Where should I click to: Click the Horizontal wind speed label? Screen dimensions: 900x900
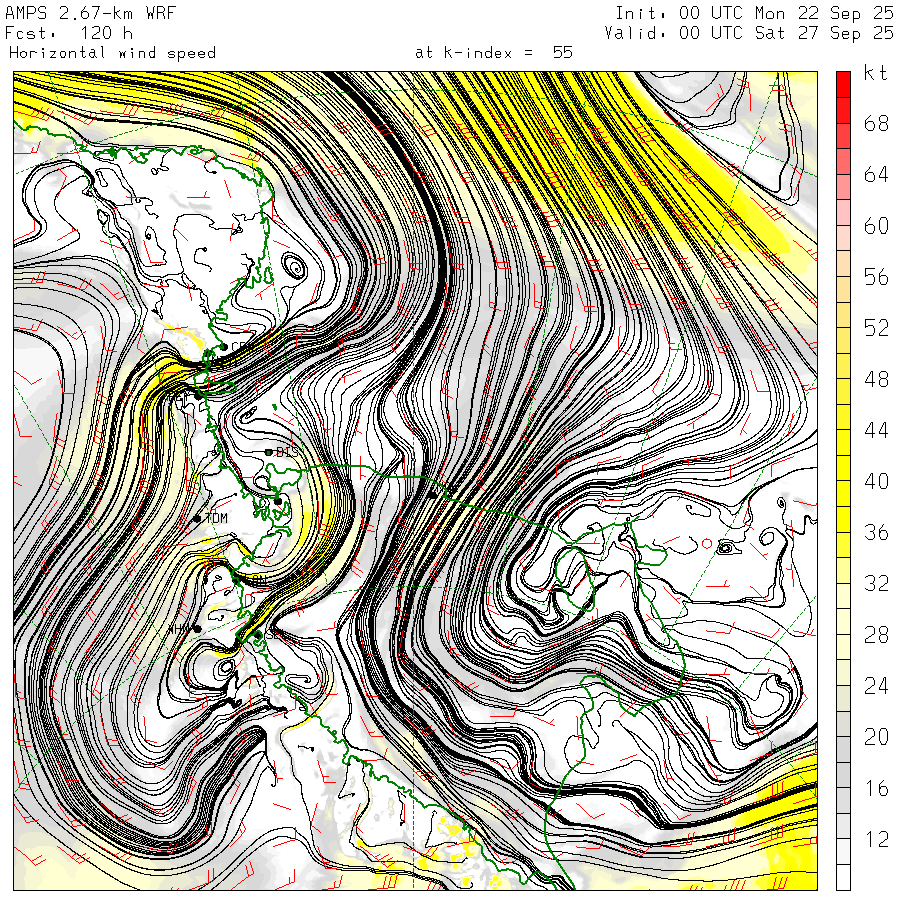point(112,53)
